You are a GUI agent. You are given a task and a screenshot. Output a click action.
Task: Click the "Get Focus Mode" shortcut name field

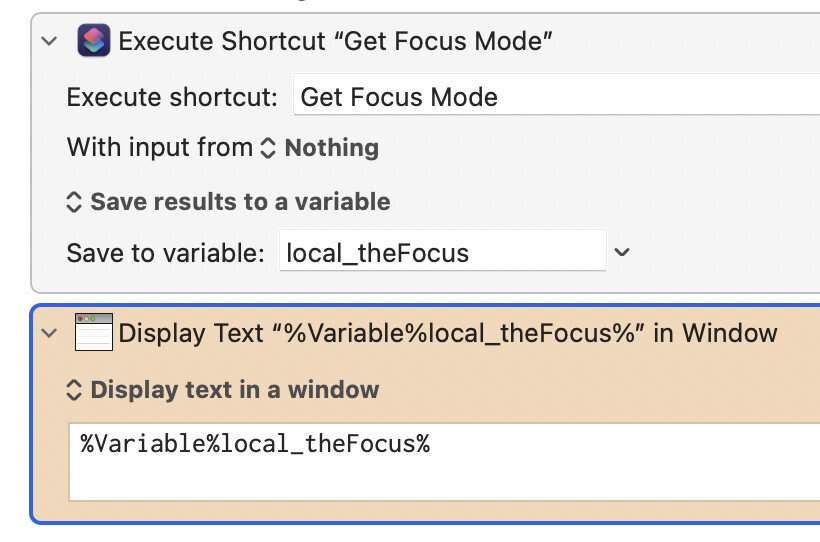tap(555, 97)
